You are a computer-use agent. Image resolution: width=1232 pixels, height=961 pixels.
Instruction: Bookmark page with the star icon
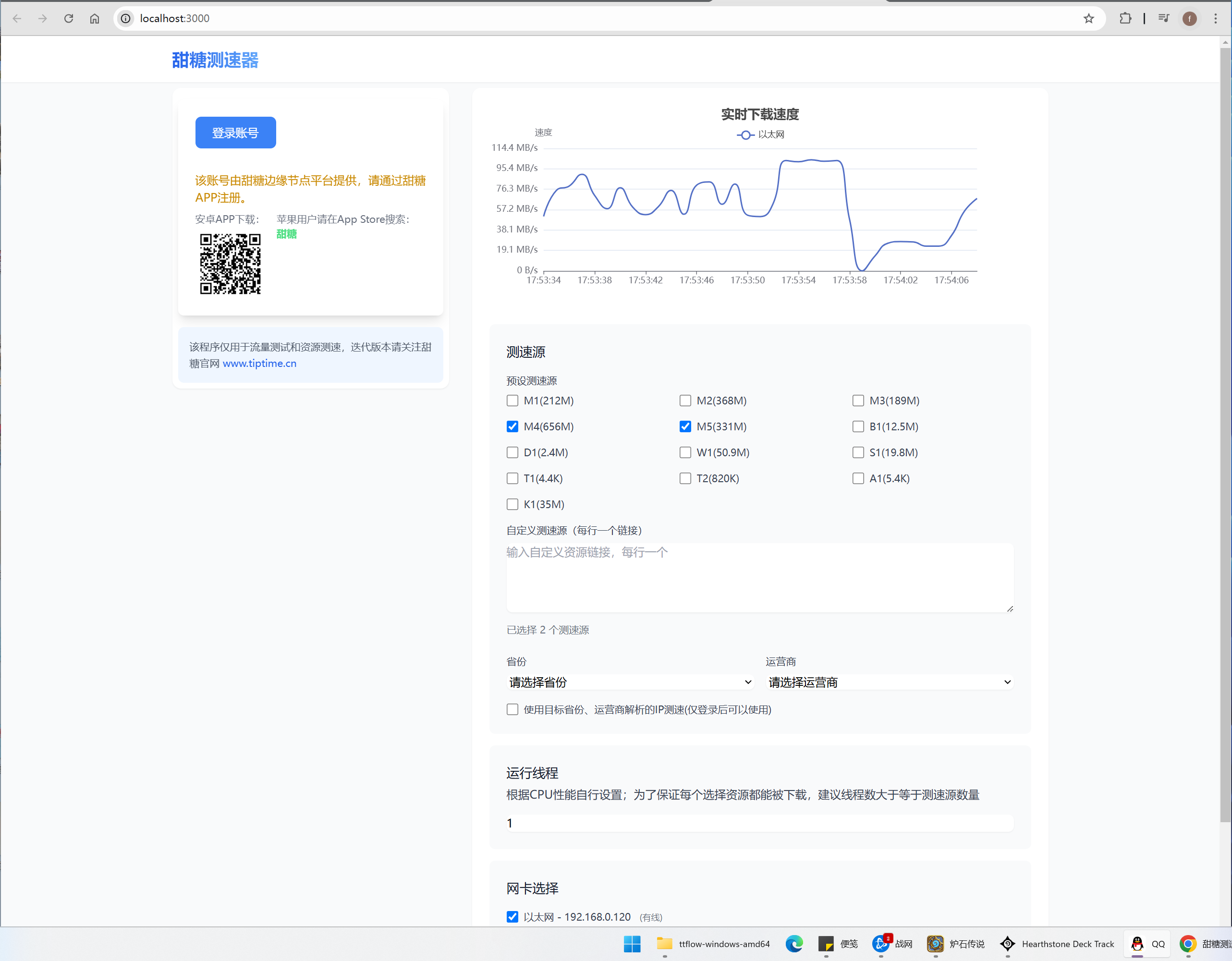[x=1088, y=19]
